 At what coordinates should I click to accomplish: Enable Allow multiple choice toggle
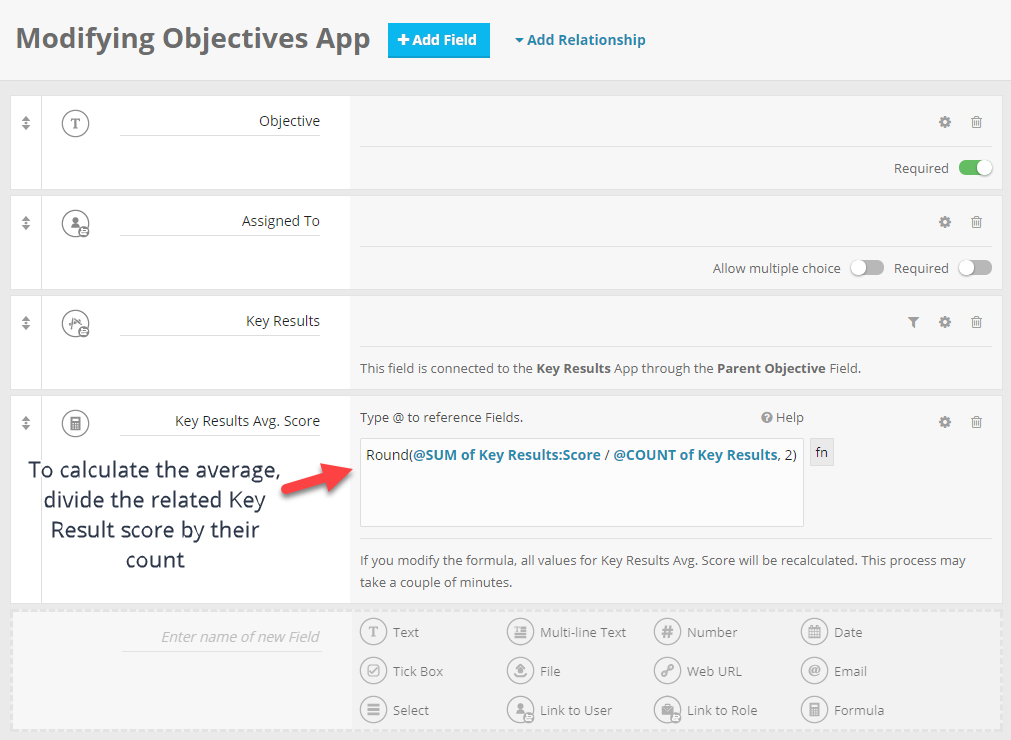(x=866, y=268)
